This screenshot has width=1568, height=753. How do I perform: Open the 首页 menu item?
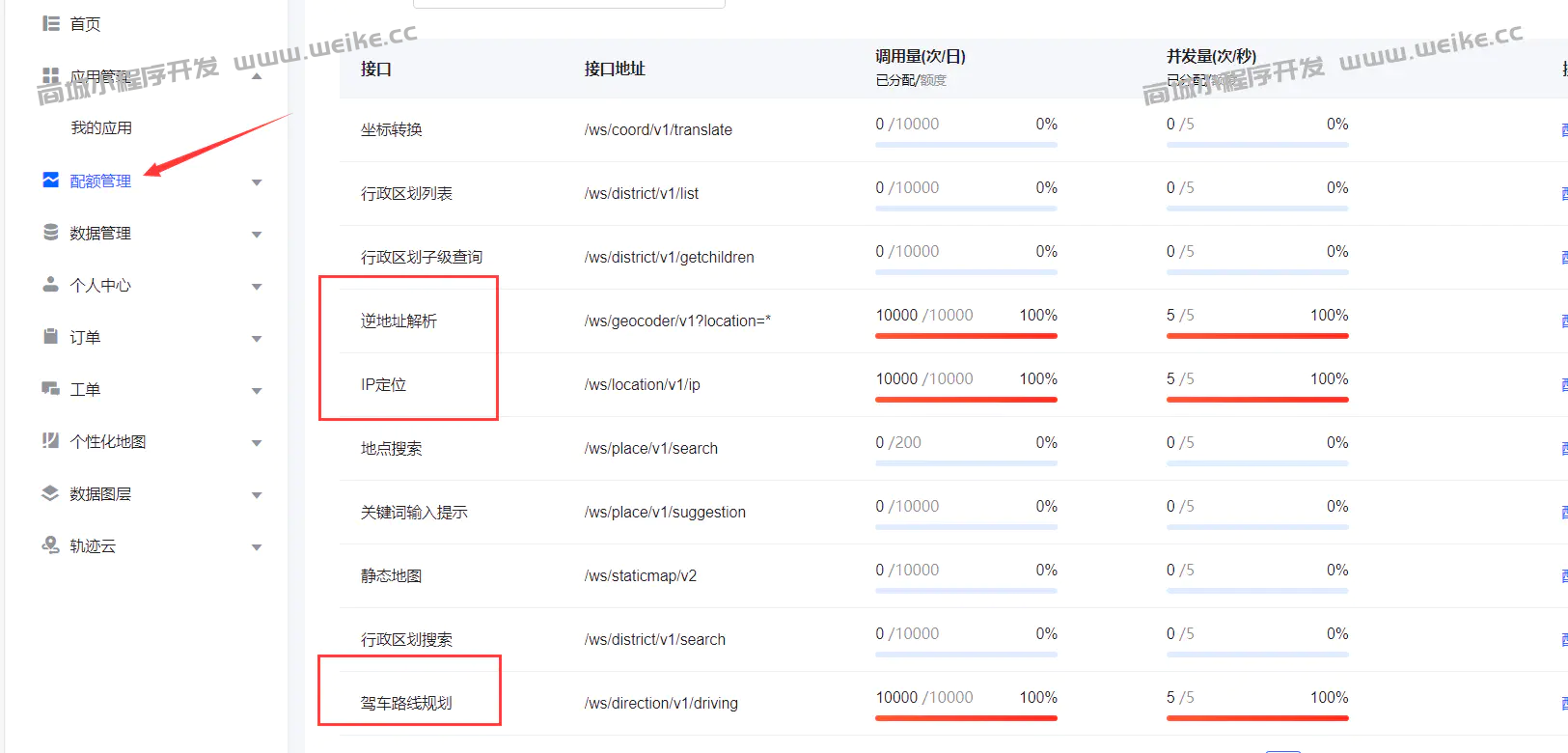(85, 24)
